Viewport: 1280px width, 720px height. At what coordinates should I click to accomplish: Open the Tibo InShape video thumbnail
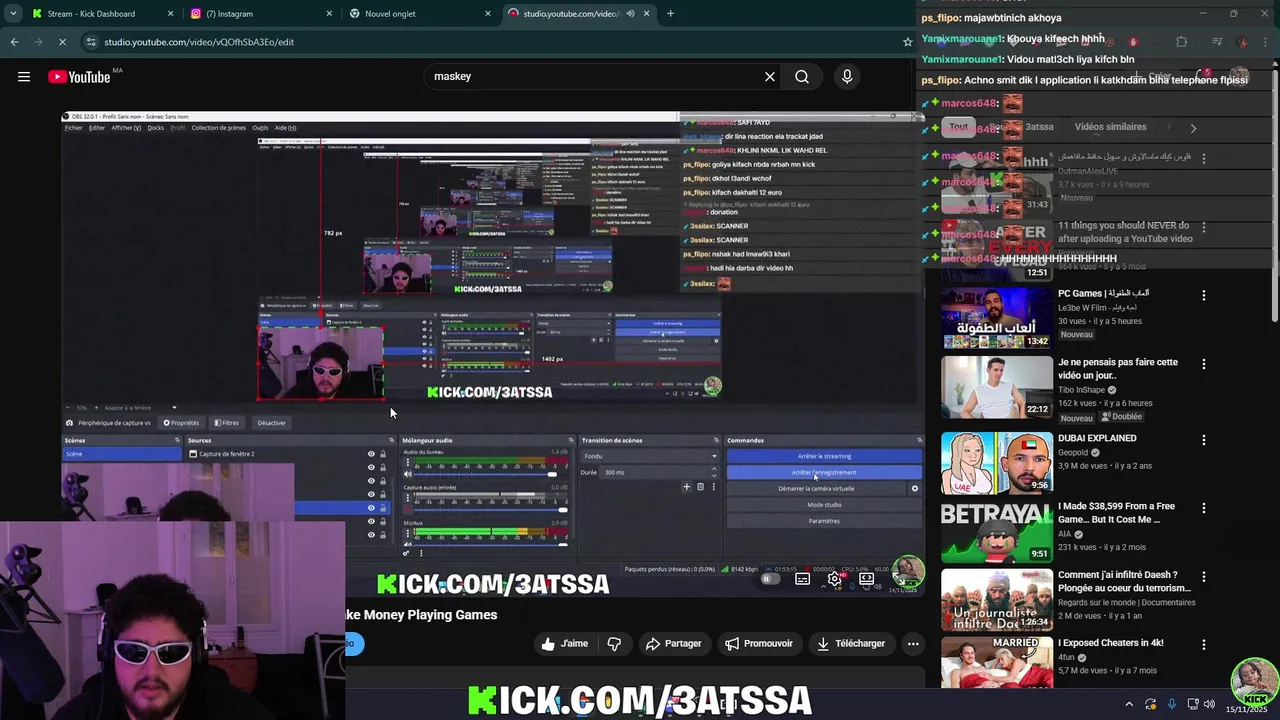coord(996,387)
